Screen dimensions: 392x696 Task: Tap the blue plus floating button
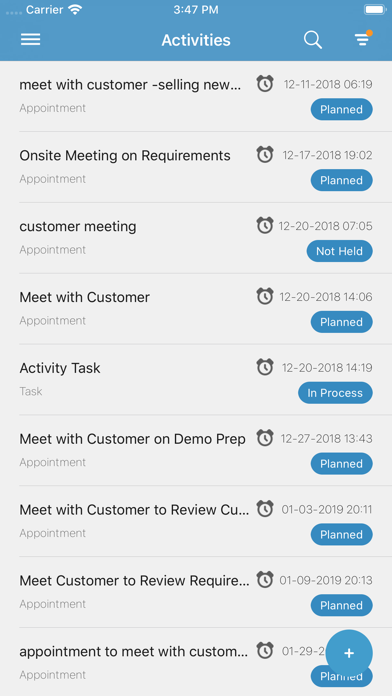click(349, 653)
